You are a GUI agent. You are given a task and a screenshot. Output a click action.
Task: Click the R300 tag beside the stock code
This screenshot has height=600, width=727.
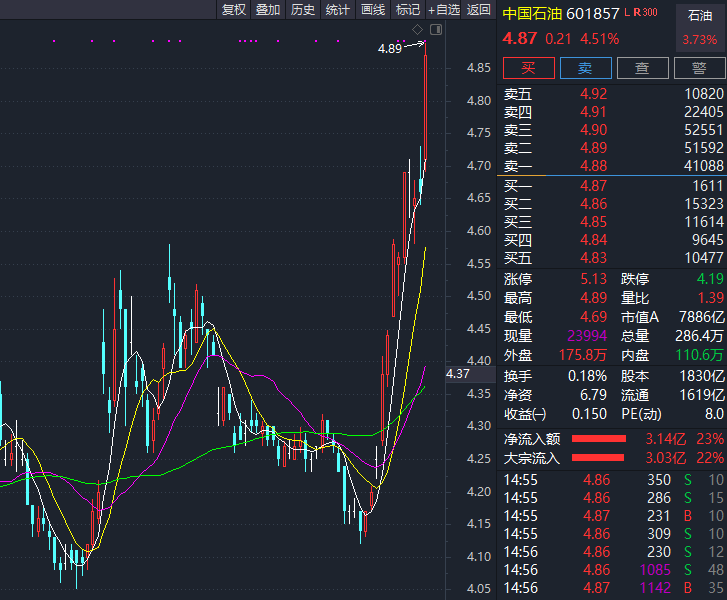(x=645, y=12)
